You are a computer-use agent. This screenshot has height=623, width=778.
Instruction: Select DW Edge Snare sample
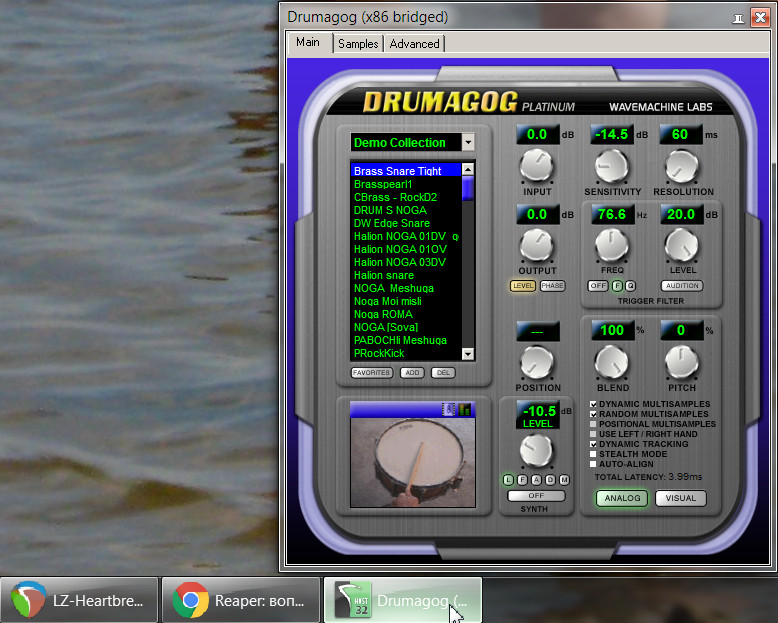pos(406,223)
